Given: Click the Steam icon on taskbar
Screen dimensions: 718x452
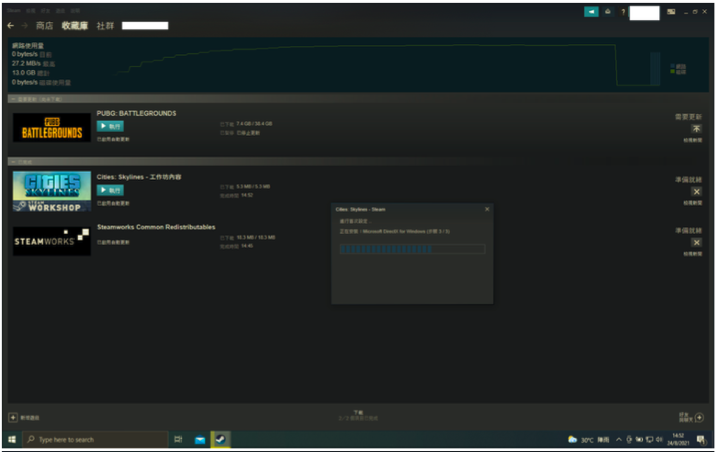Looking at the screenshot, I should (x=221, y=440).
